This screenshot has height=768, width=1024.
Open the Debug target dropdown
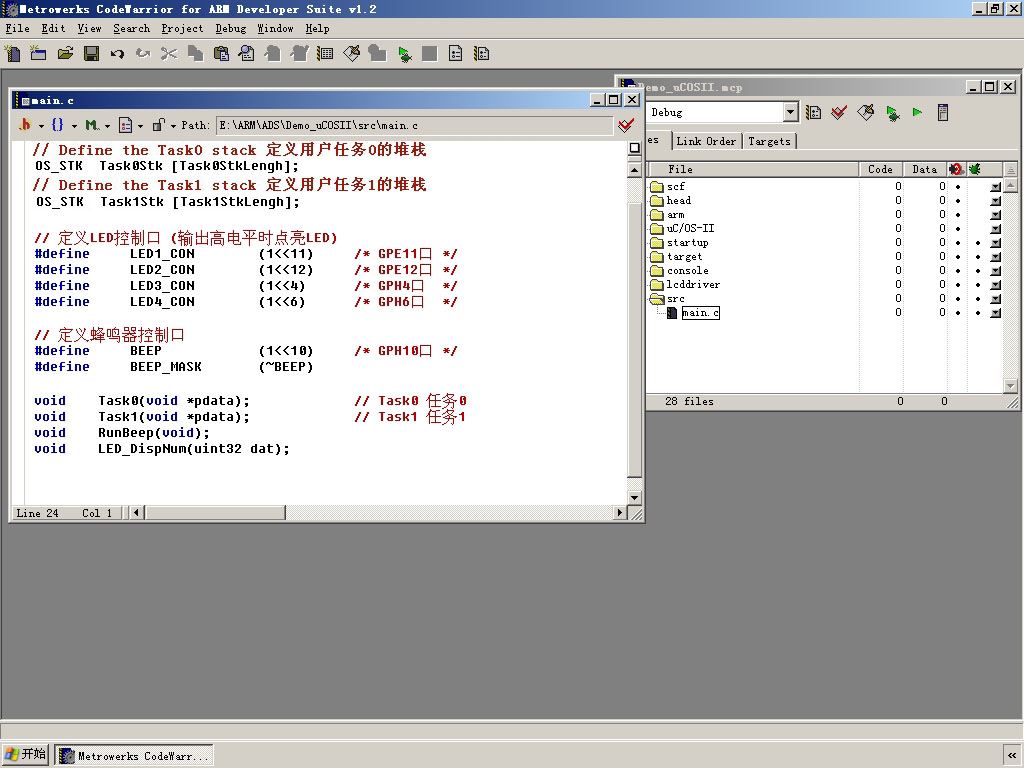tap(790, 112)
